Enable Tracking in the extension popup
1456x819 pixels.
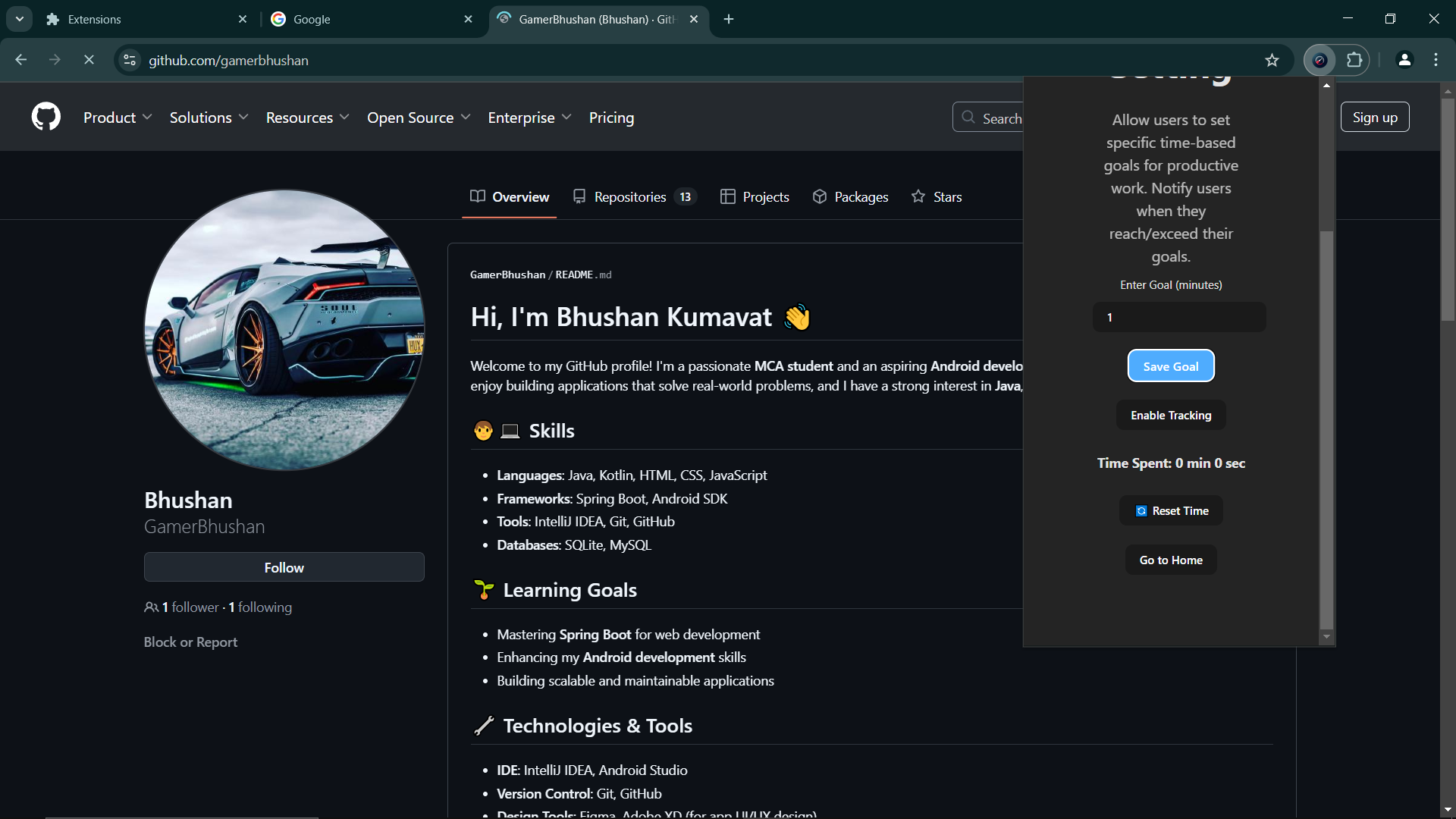point(1170,415)
